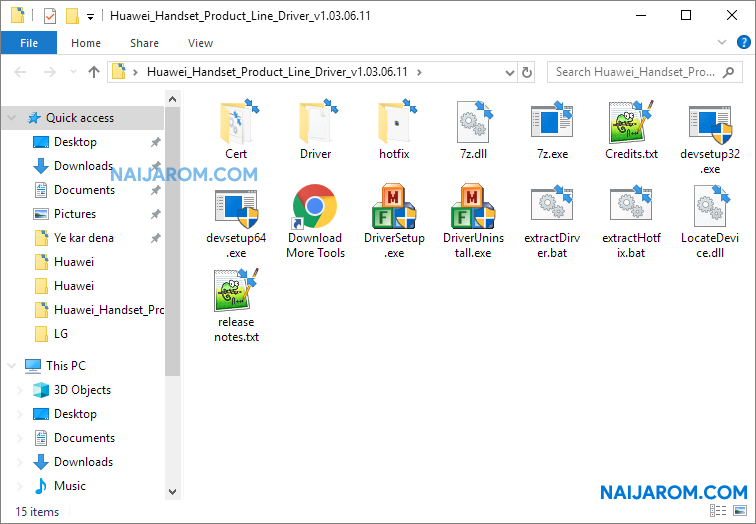Screen dimensions: 756x524
Task: Open the File menu
Action: [x=29, y=43]
